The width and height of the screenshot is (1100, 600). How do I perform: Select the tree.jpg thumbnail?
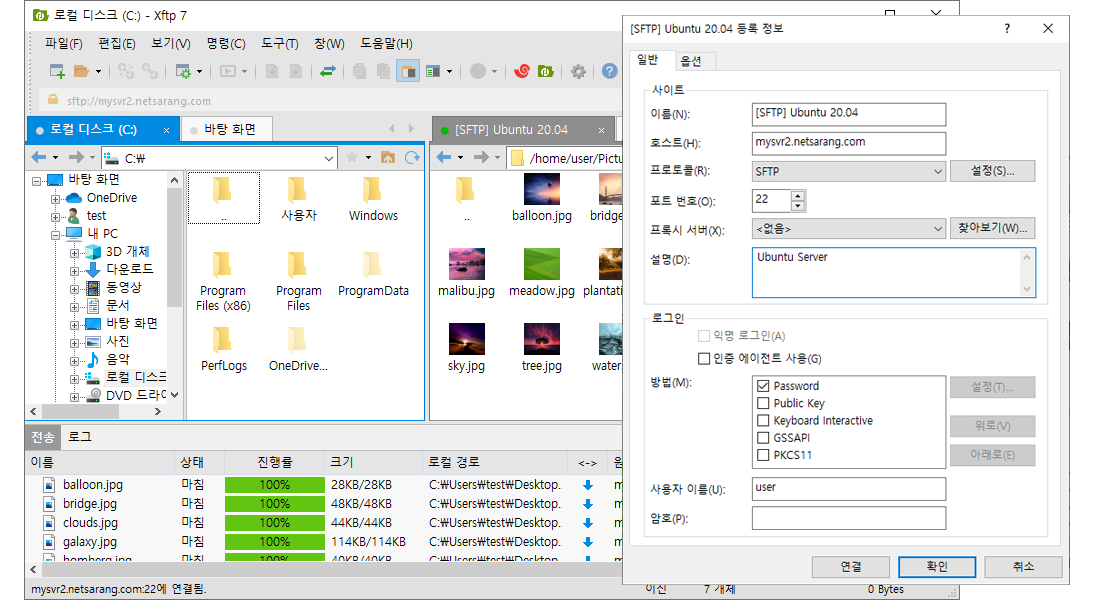click(x=542, y=339)
